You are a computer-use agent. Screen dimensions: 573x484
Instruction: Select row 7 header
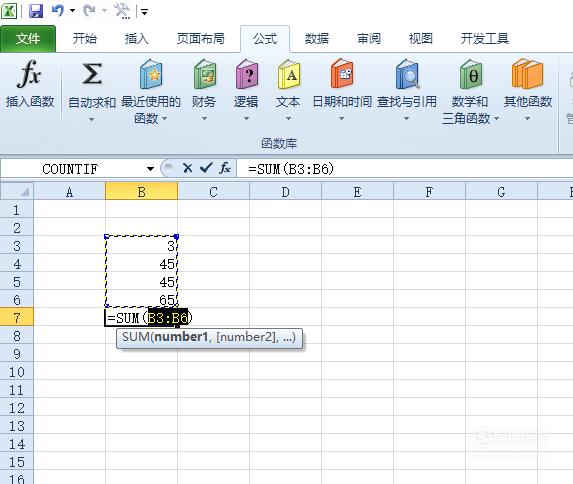[17, 317]
